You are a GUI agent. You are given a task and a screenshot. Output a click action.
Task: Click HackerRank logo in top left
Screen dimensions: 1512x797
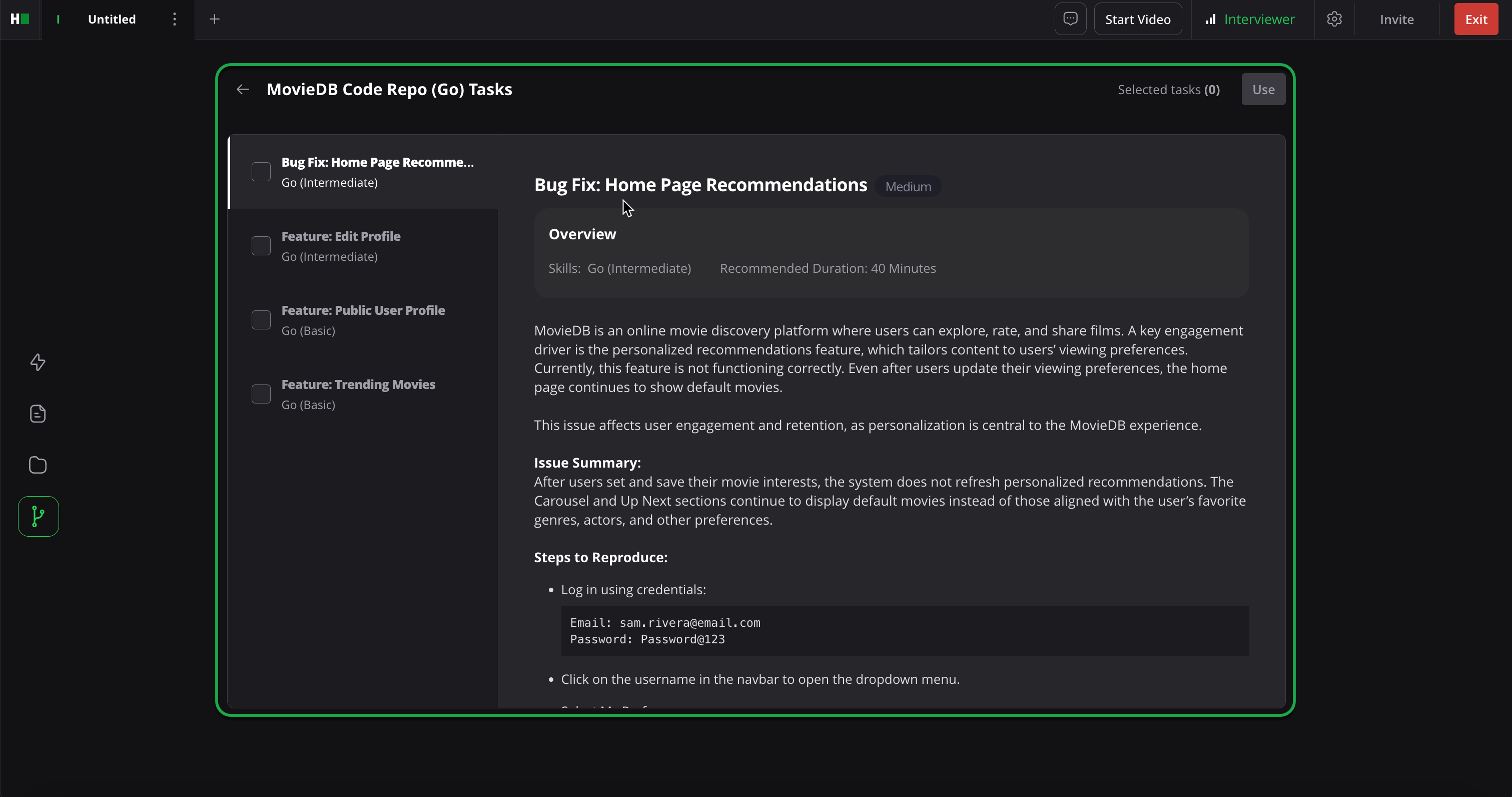click(20, 20)
